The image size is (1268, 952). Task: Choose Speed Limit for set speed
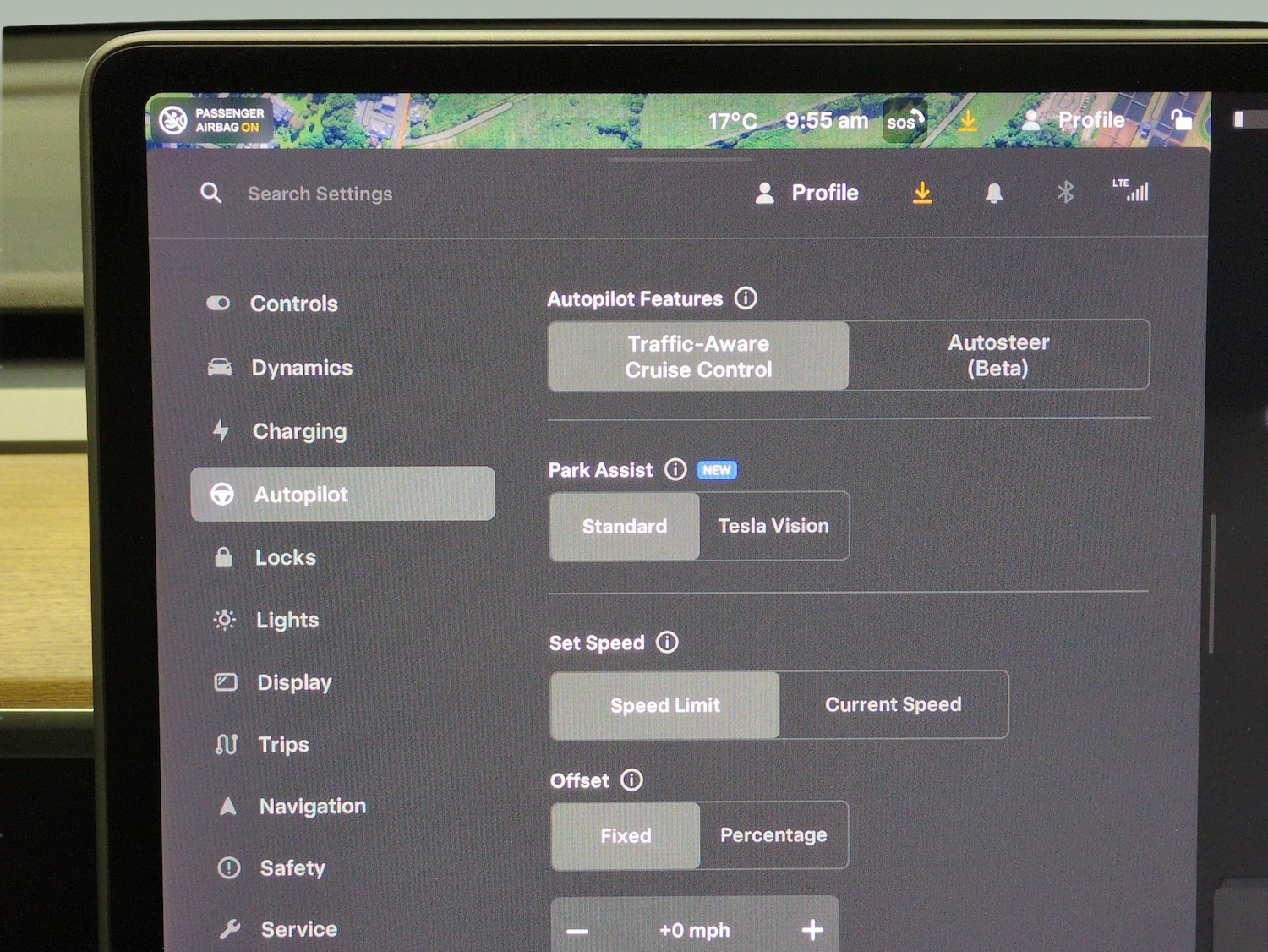[x=665, y=705]
